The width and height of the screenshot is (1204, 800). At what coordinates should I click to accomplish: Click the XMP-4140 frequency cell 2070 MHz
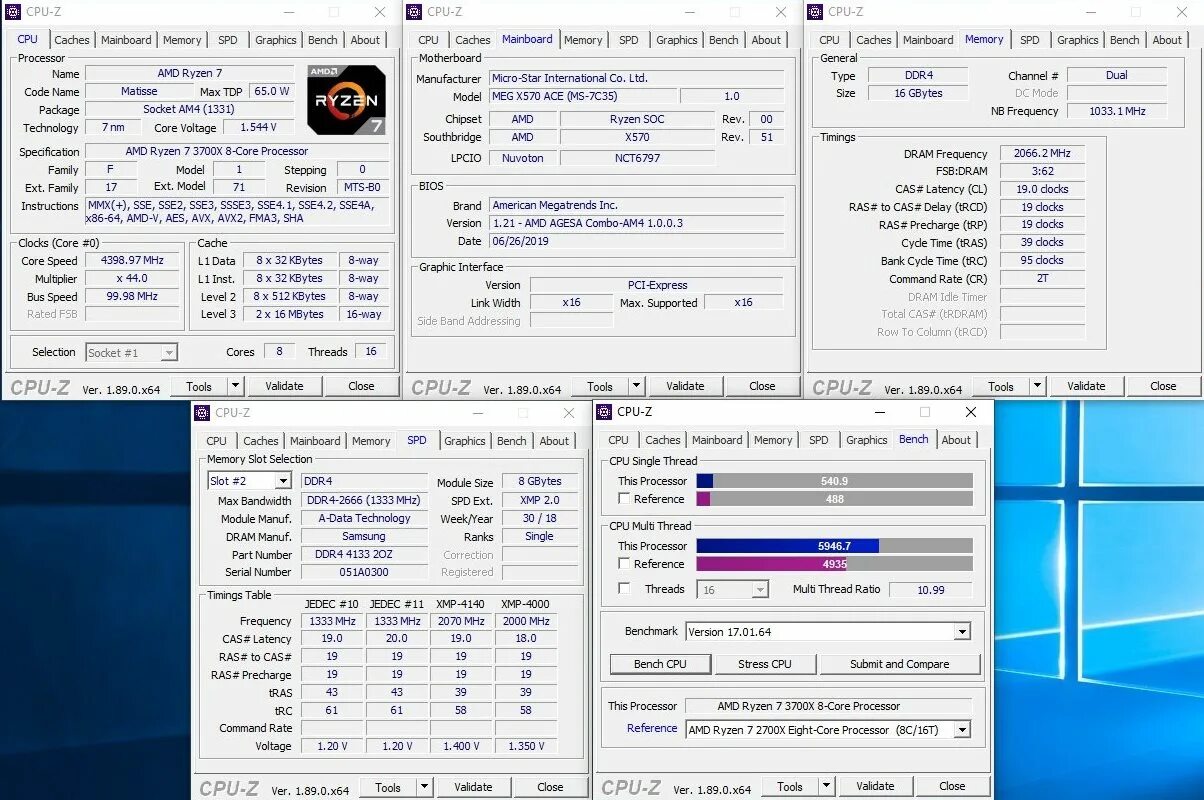[x=461, y=621]
